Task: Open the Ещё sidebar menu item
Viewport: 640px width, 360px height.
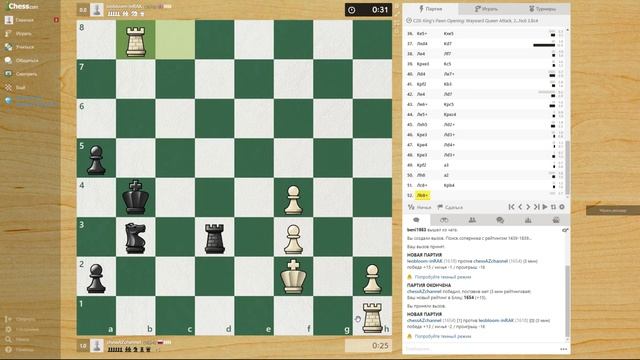Action: click(16, 87)
